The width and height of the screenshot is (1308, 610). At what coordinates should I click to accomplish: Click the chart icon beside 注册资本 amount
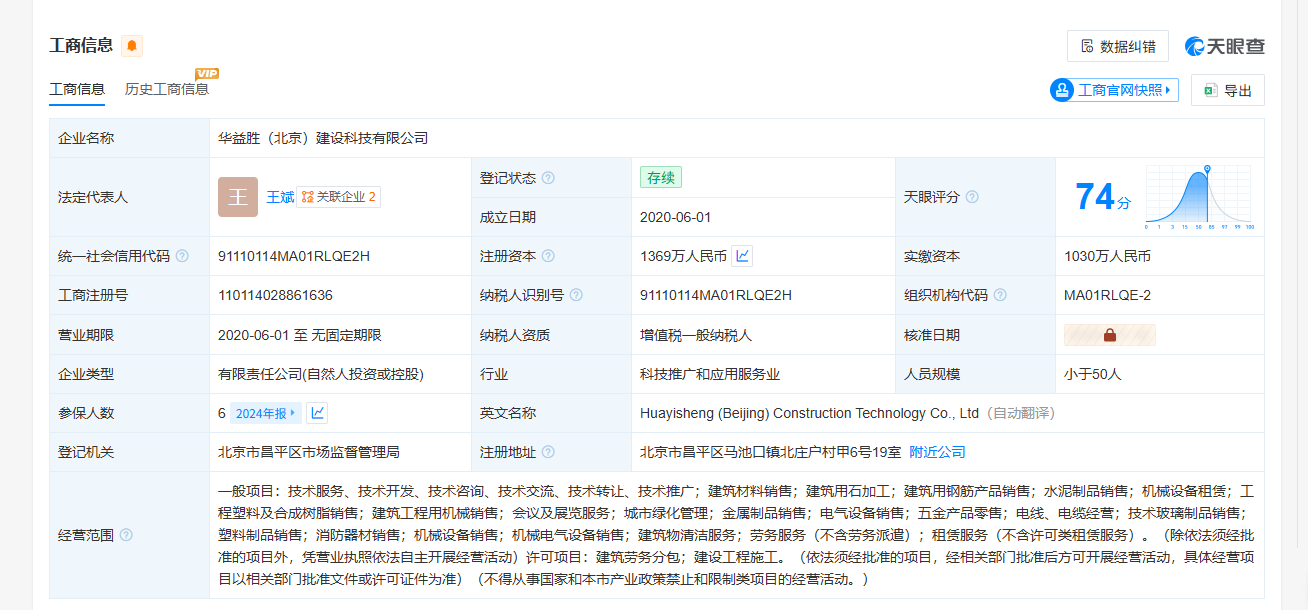click(x=742, y=256)
